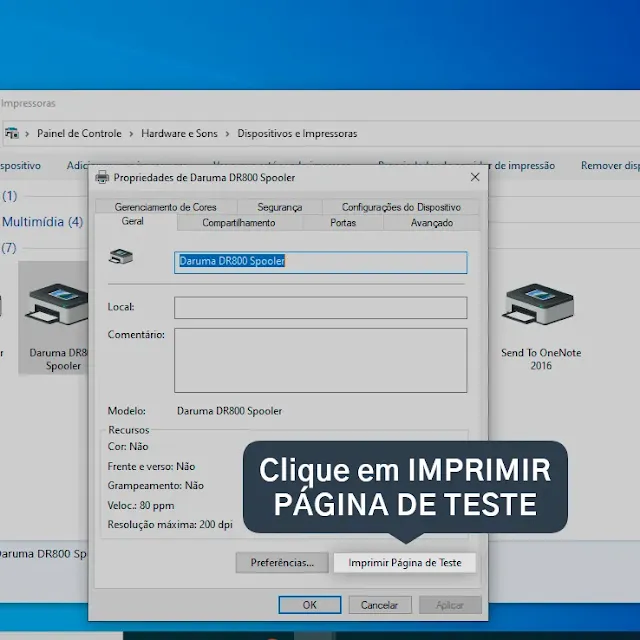Click the Cancelar button

pyautogui.click(x=380, y=604)
